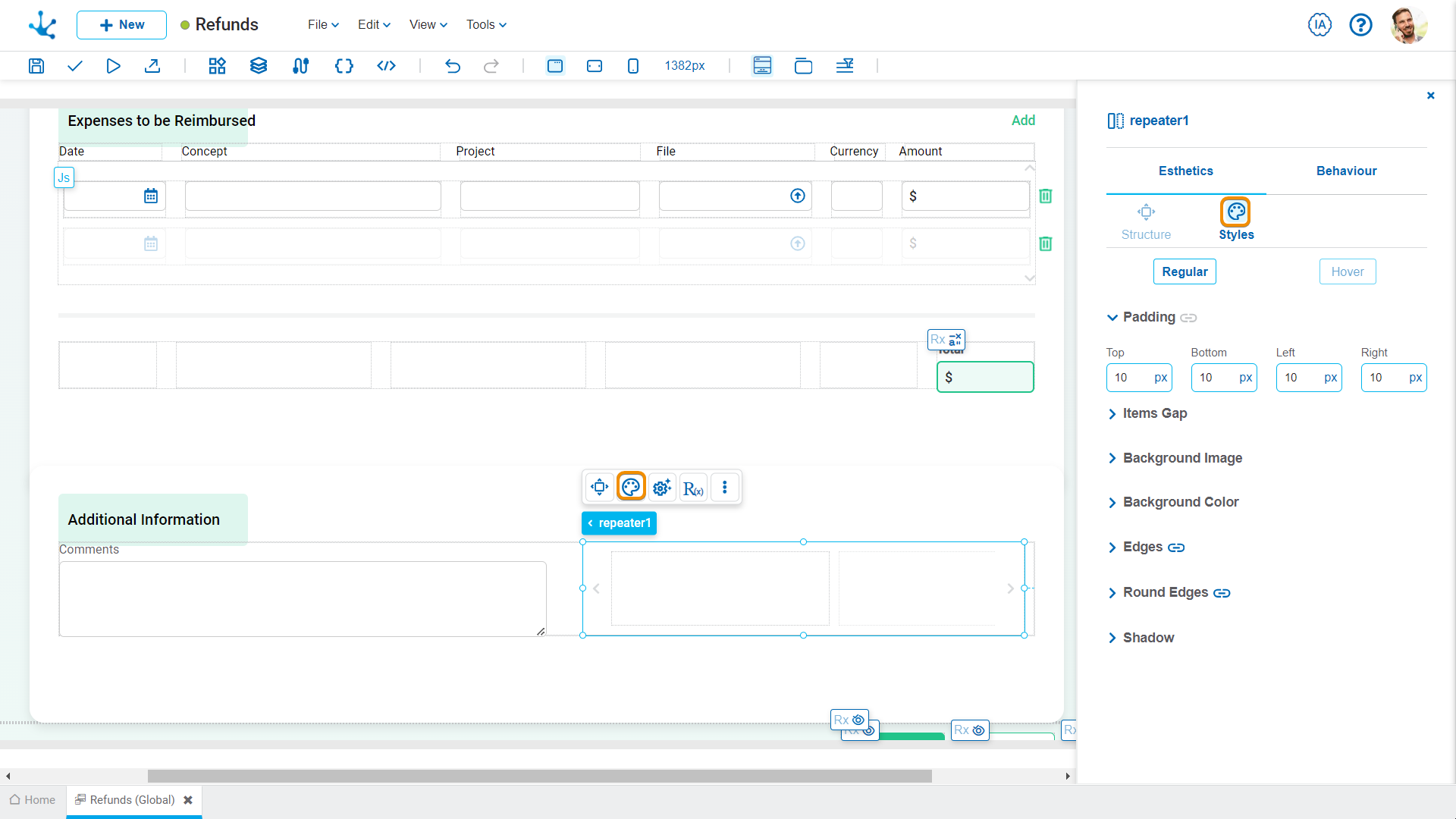Click the component move/position icon
The image size is (1456, 819).
601,487
